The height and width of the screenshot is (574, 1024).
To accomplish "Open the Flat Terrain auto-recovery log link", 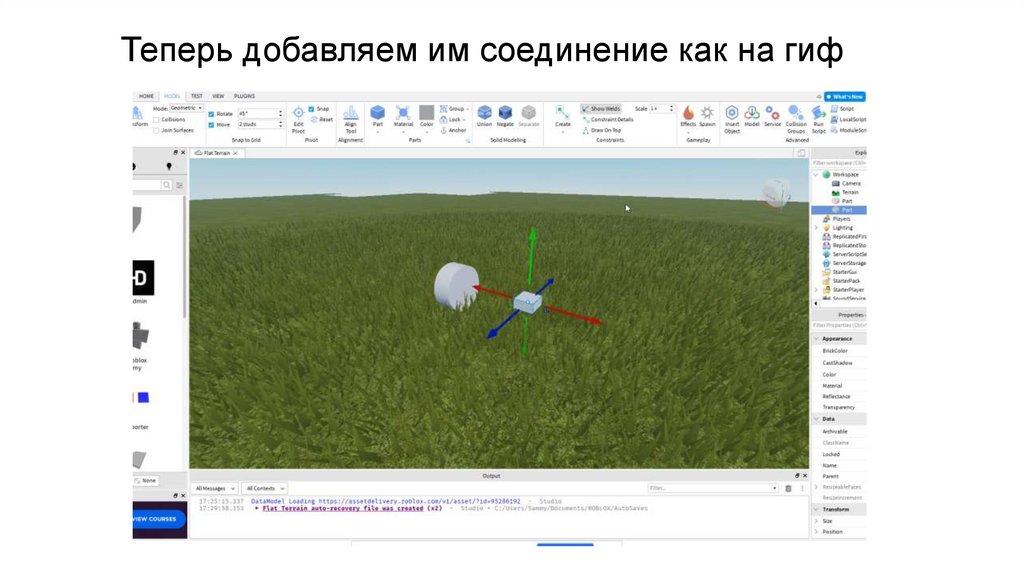I will pos(342,508).
